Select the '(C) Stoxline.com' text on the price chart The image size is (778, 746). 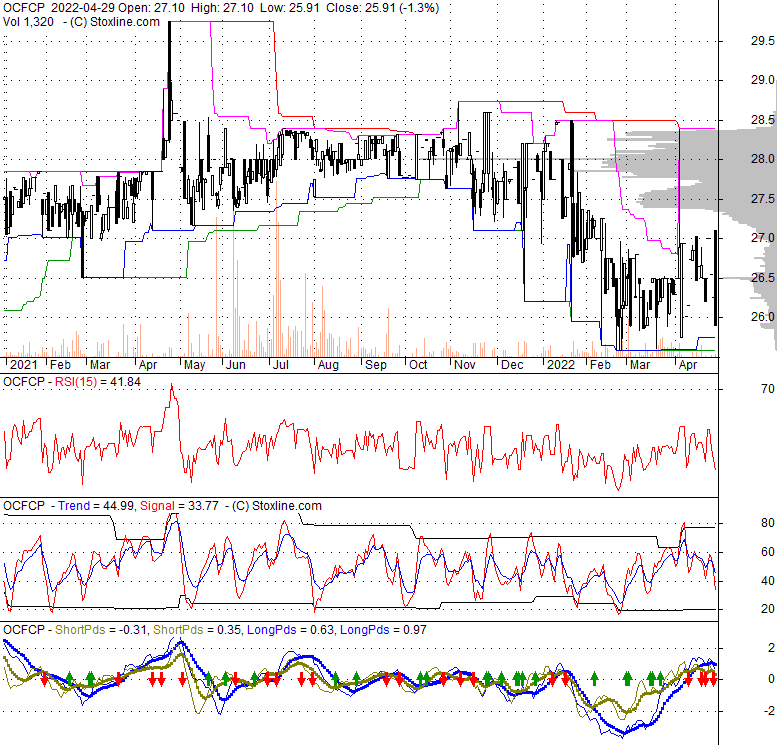(x=115, y=22)
